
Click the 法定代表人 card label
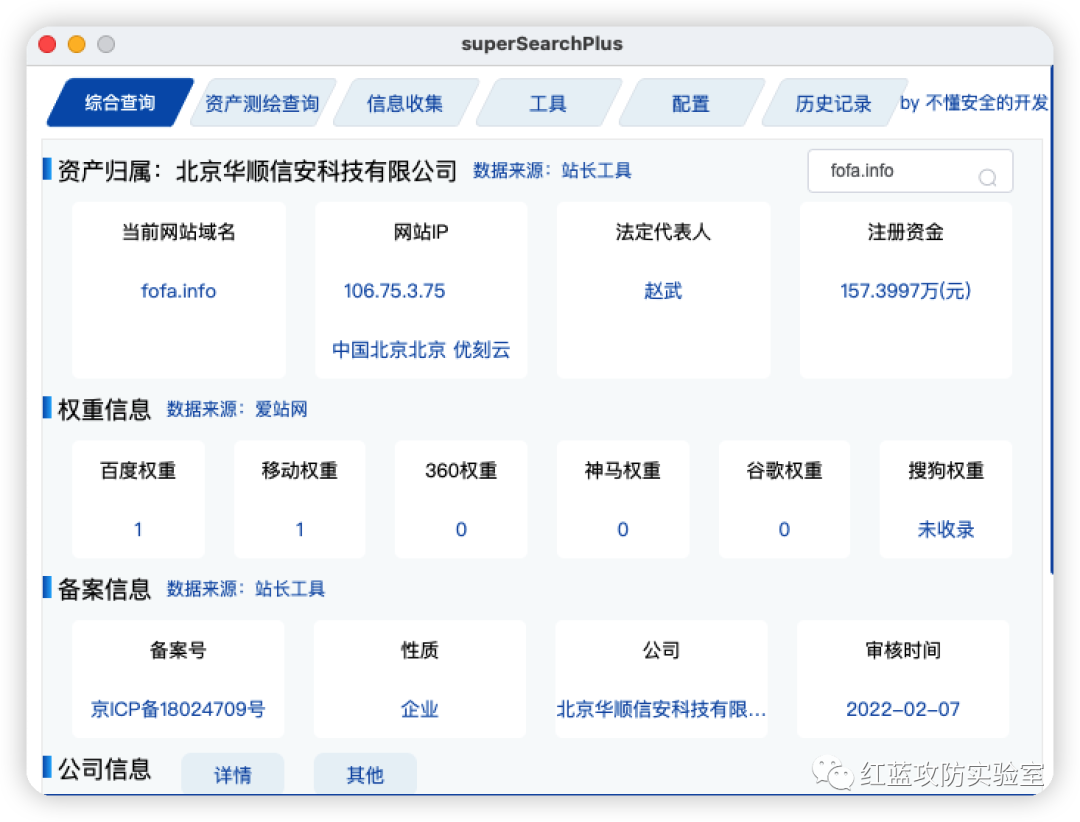[x=663, y=232]
